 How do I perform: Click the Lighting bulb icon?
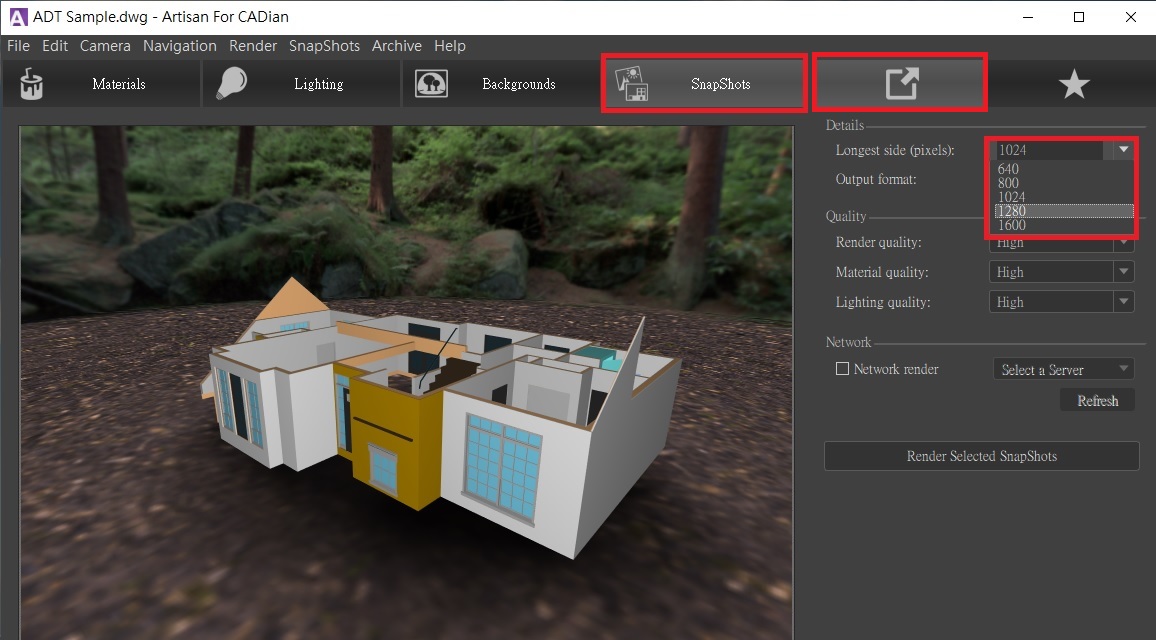click(230, 84)
